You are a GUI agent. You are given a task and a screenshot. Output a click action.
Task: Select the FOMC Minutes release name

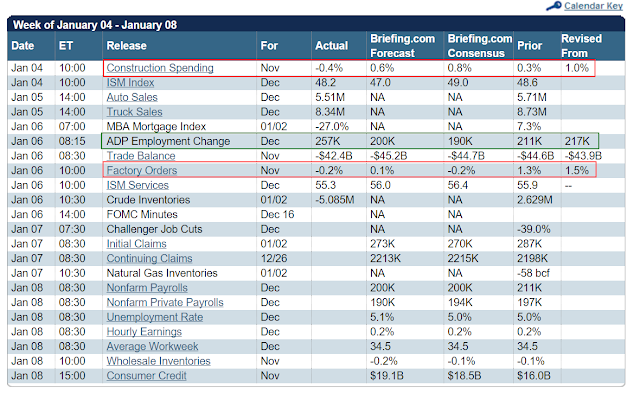point(142,215)
